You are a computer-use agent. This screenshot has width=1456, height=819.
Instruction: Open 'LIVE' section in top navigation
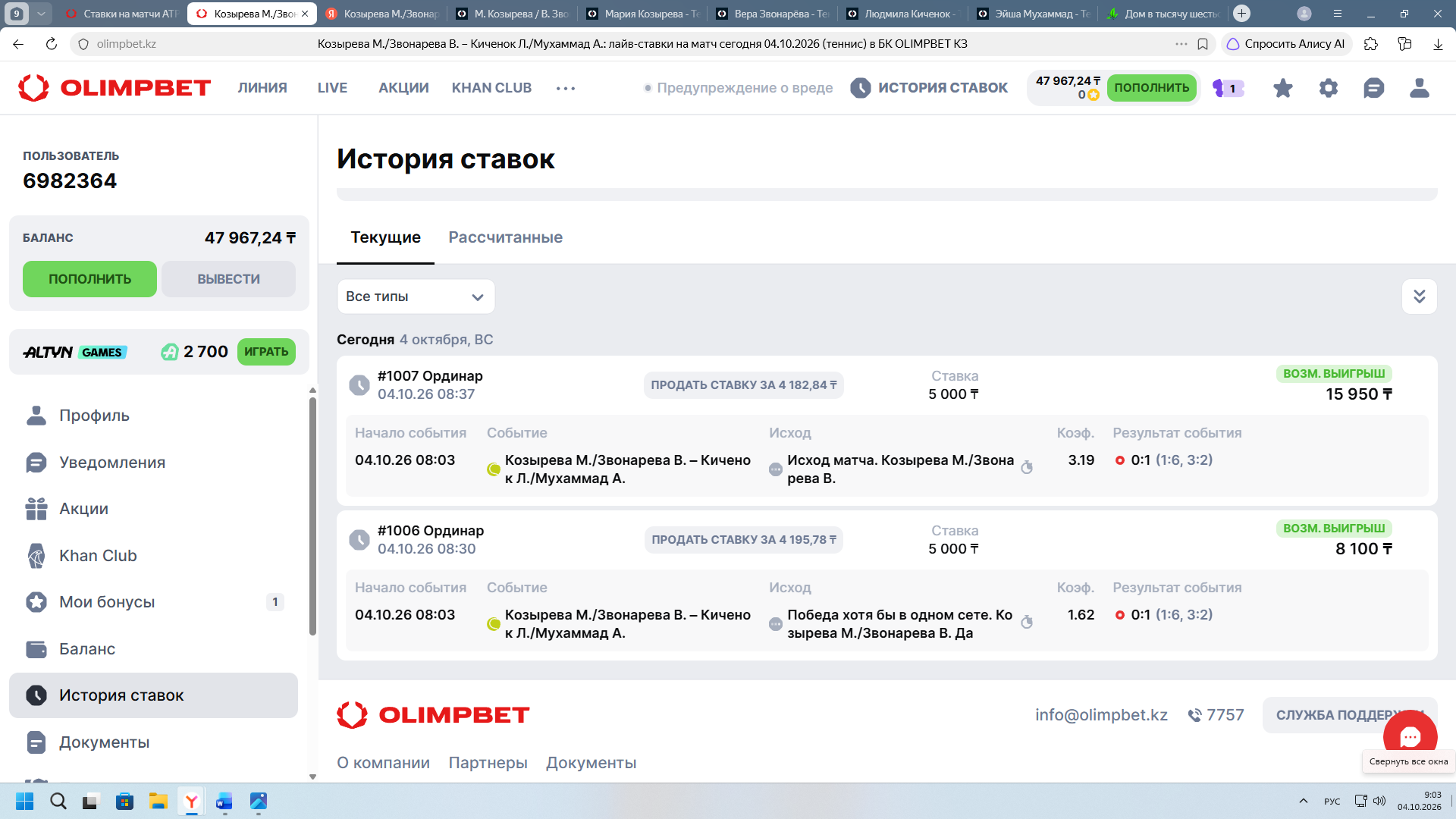332,88
